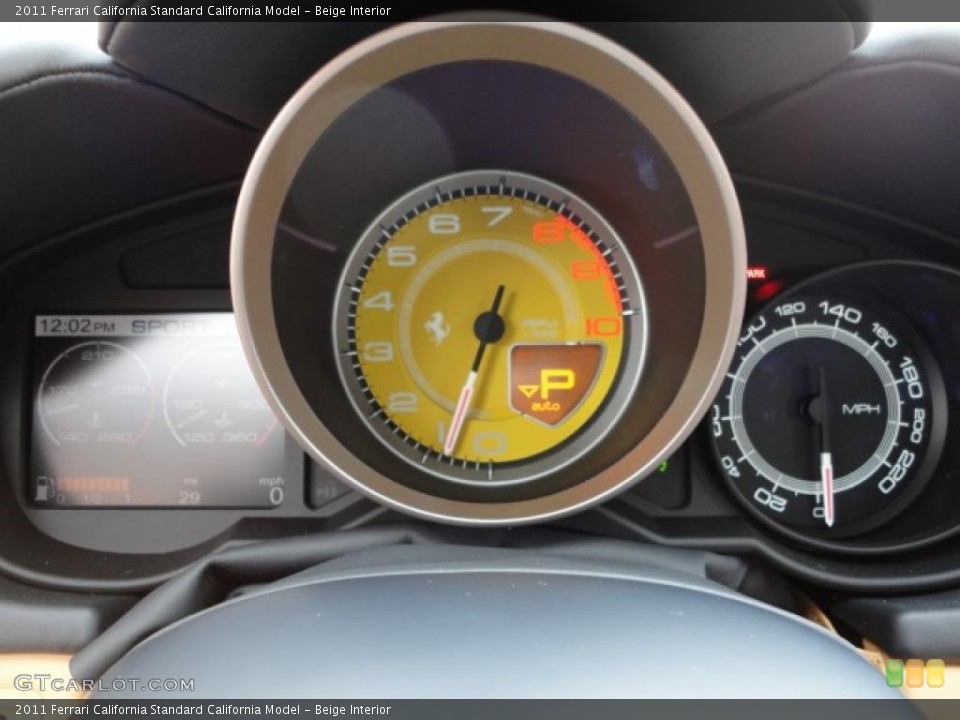The height and width of the screenshot is (720, 960).
Task: Click the orange fuel level bar
Action: [92, 485]
